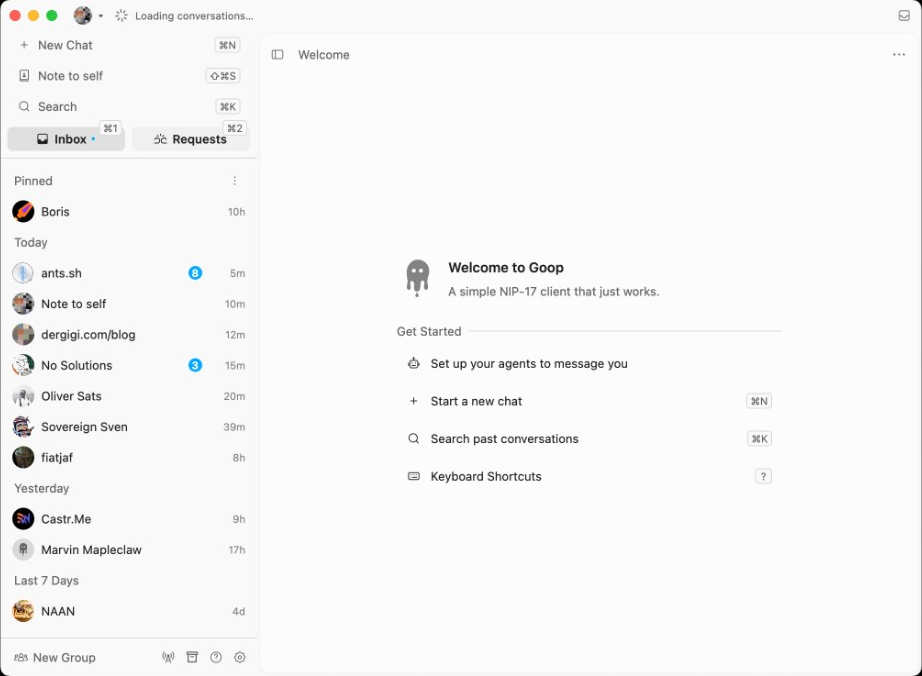
Task: Click the ants.sh avatar
Action: pos(23,273)
